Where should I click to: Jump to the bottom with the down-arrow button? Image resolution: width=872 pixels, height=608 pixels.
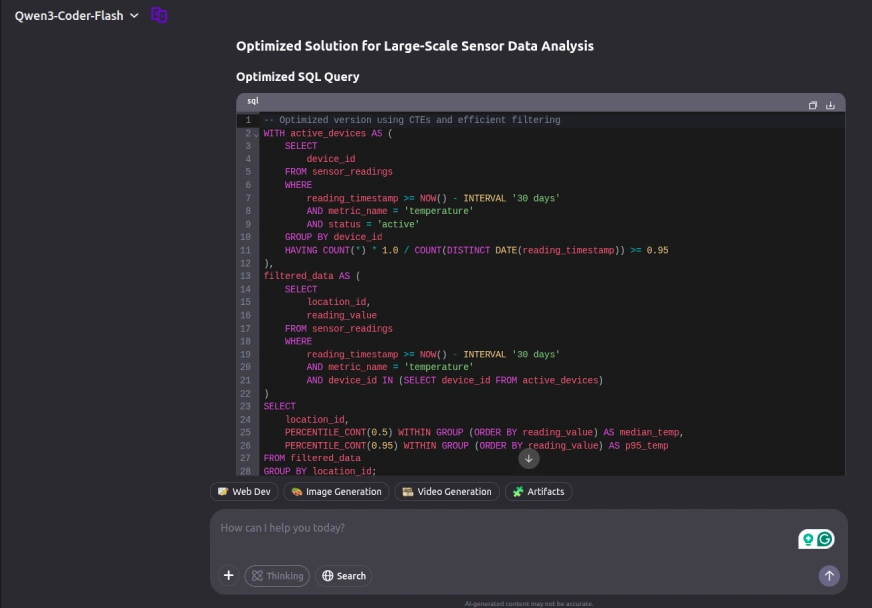(529, 458)
